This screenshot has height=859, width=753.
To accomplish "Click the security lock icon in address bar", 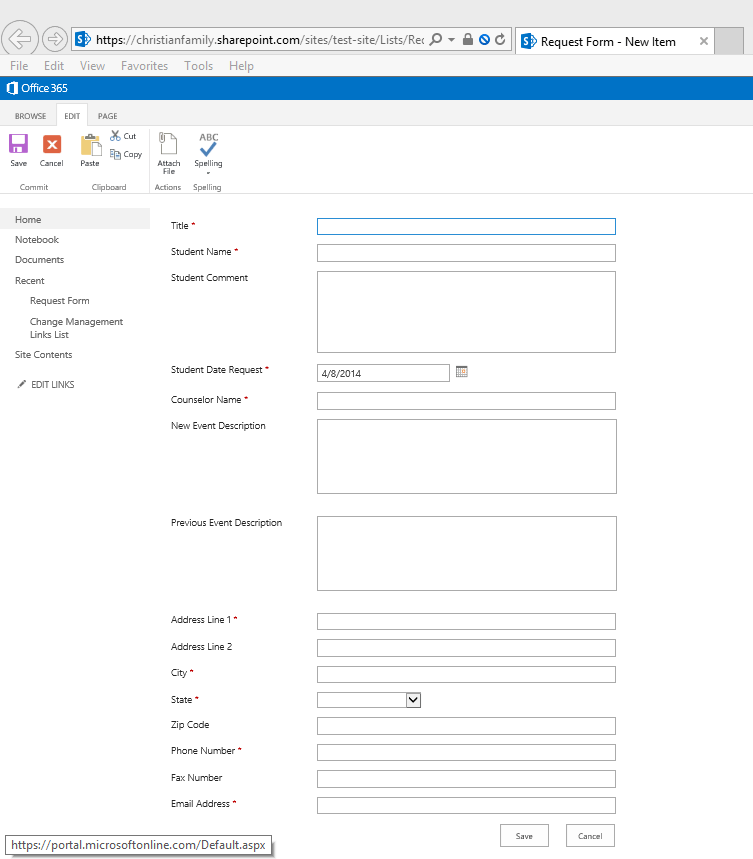I will point(468,39).
